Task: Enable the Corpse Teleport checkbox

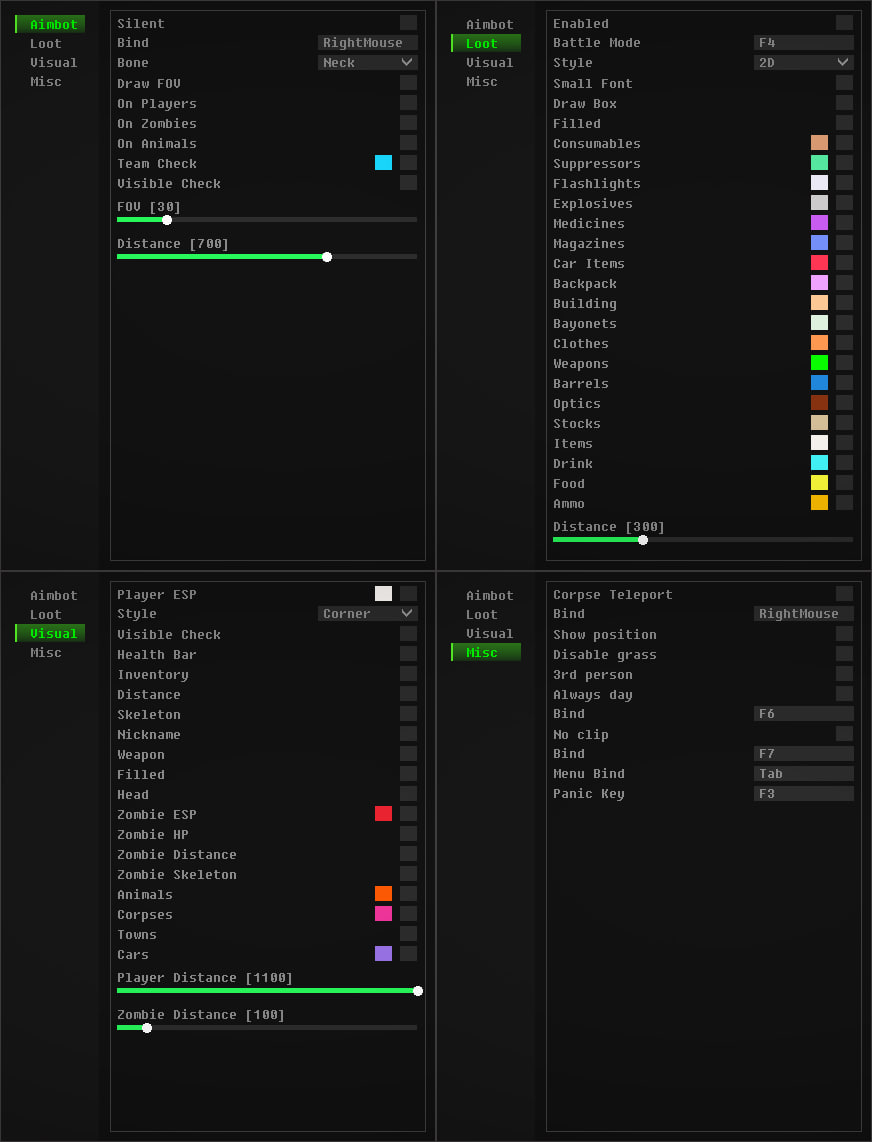Action: 844,594
